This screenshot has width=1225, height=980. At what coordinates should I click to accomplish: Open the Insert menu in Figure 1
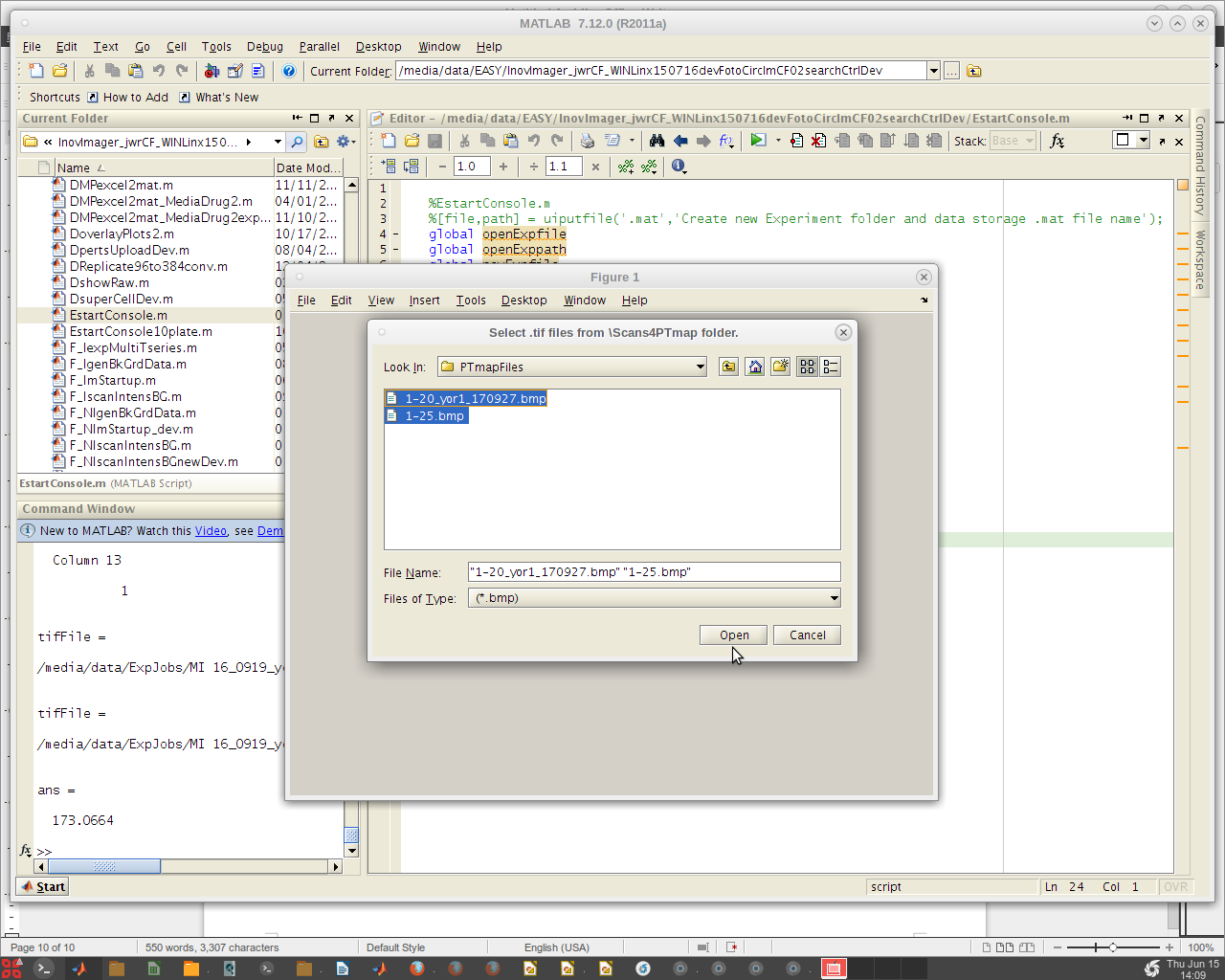coord(424,301)
